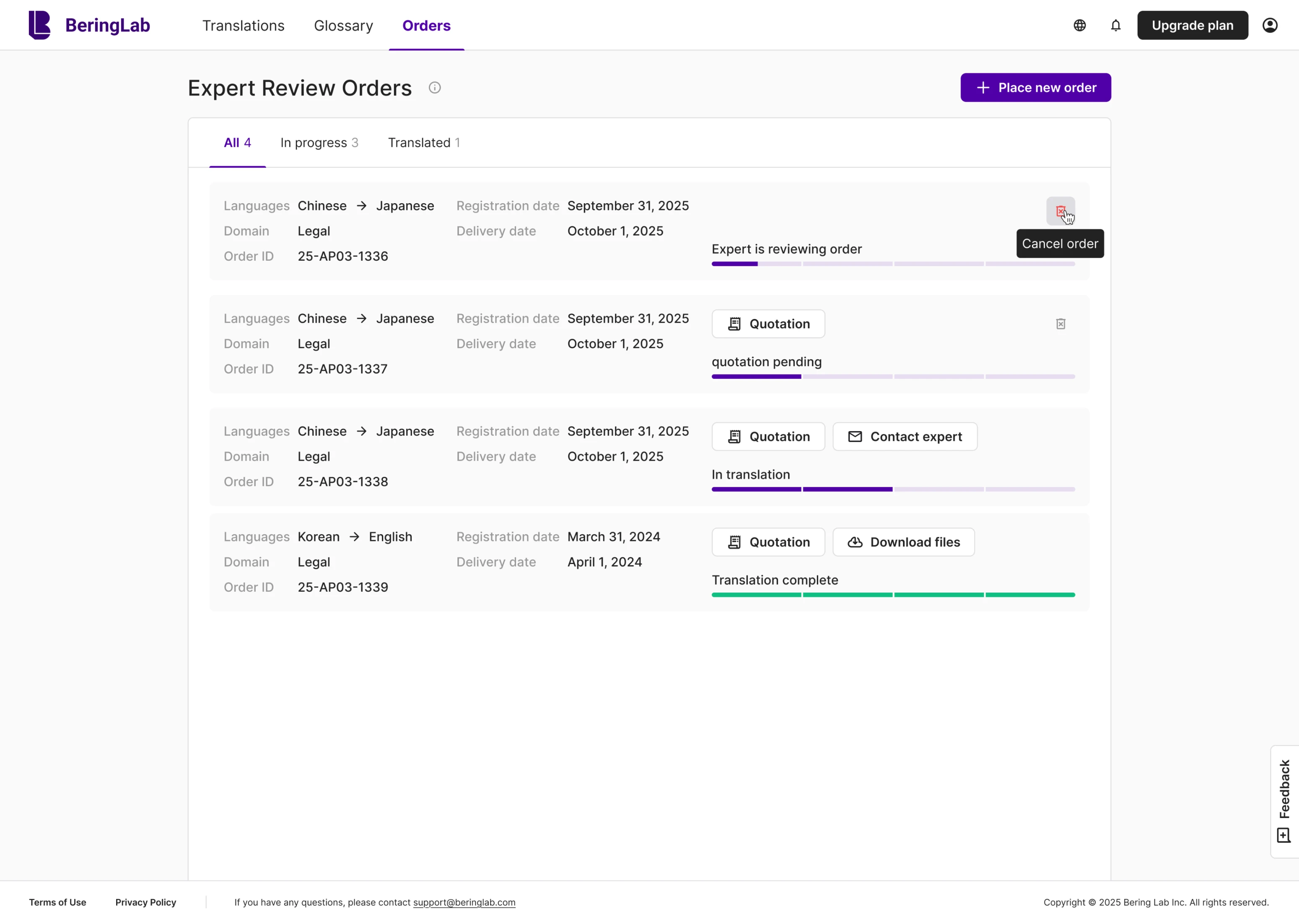Open Quotation for order 25-AP03-1339
Image resolution: width=1299 pixels, height=924 pixels.
[x=768, y=542]
